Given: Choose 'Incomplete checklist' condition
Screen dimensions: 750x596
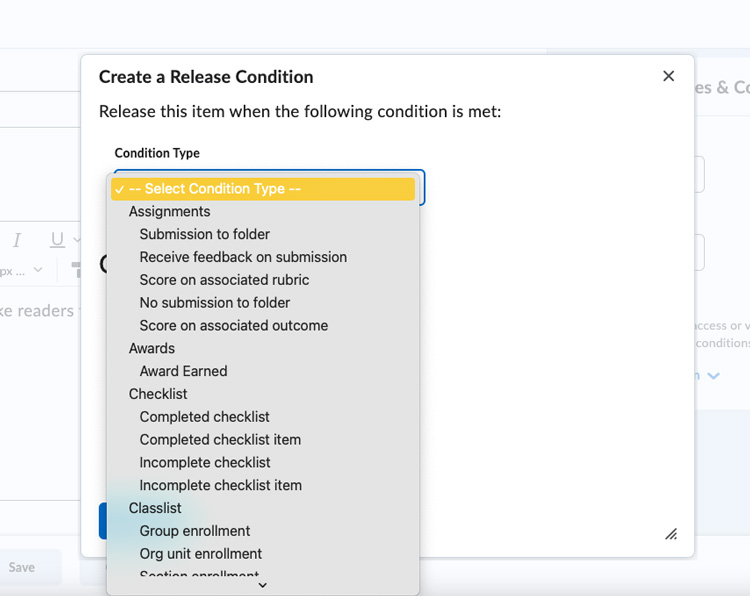Looking at the screenshot, I should click(205, 462).
